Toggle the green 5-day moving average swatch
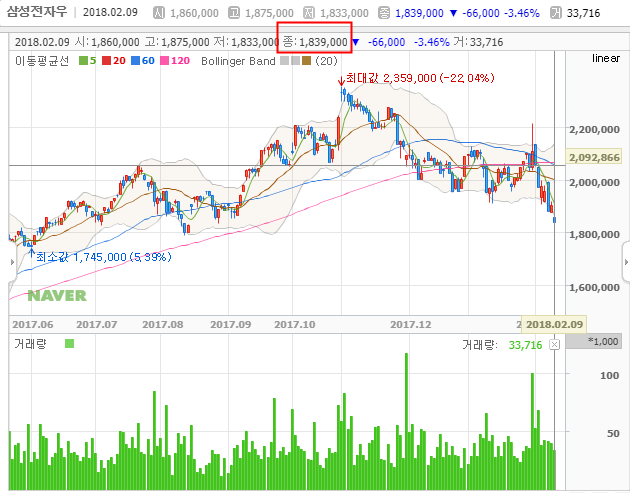 83,61
